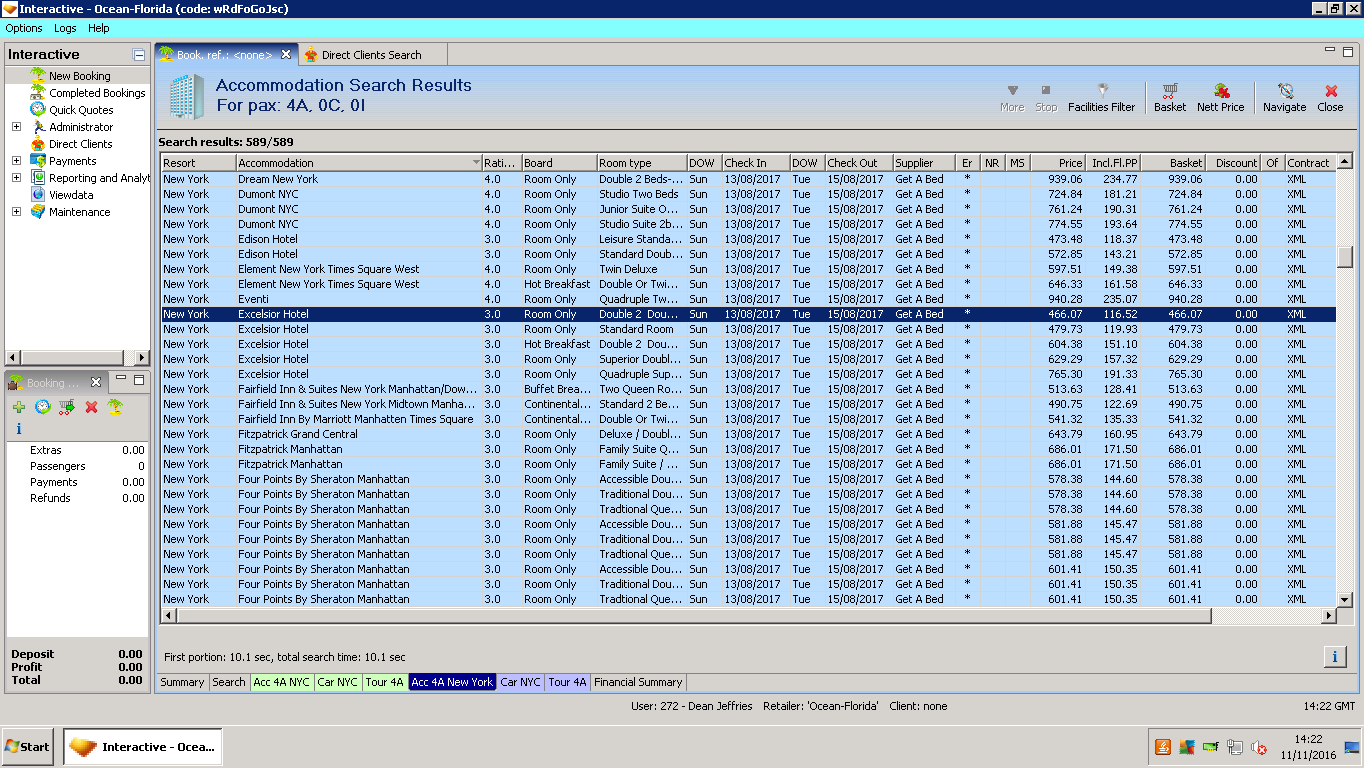Expand the Maintenance tree node
The width and height of the screenshot is (1364, 768).
[x=16, y=212]
